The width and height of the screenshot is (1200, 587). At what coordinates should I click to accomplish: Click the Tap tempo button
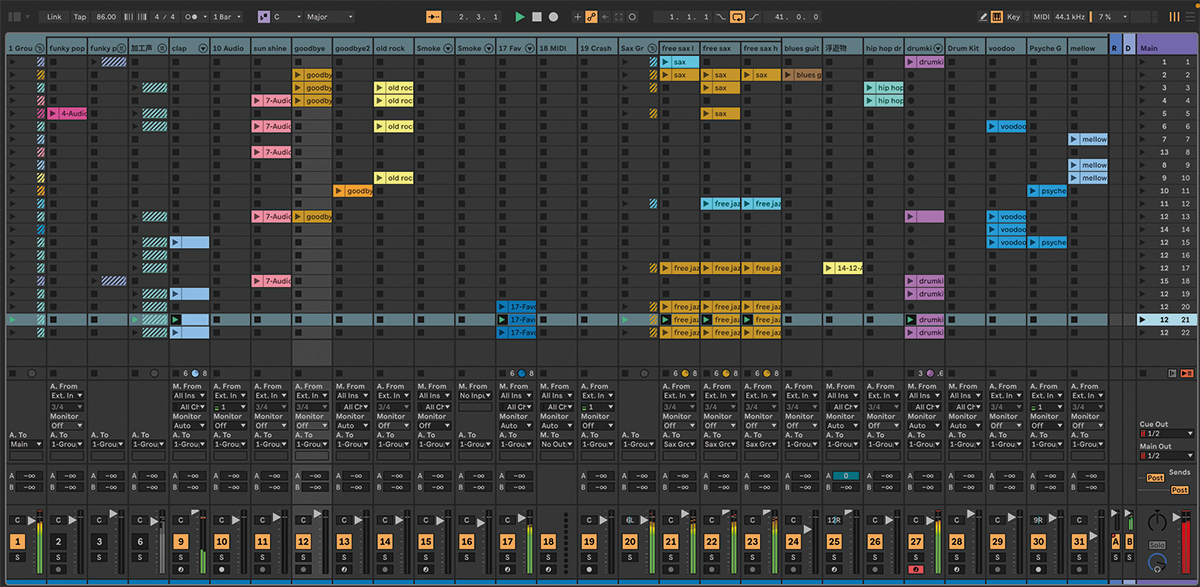click(x=80, y=17)
